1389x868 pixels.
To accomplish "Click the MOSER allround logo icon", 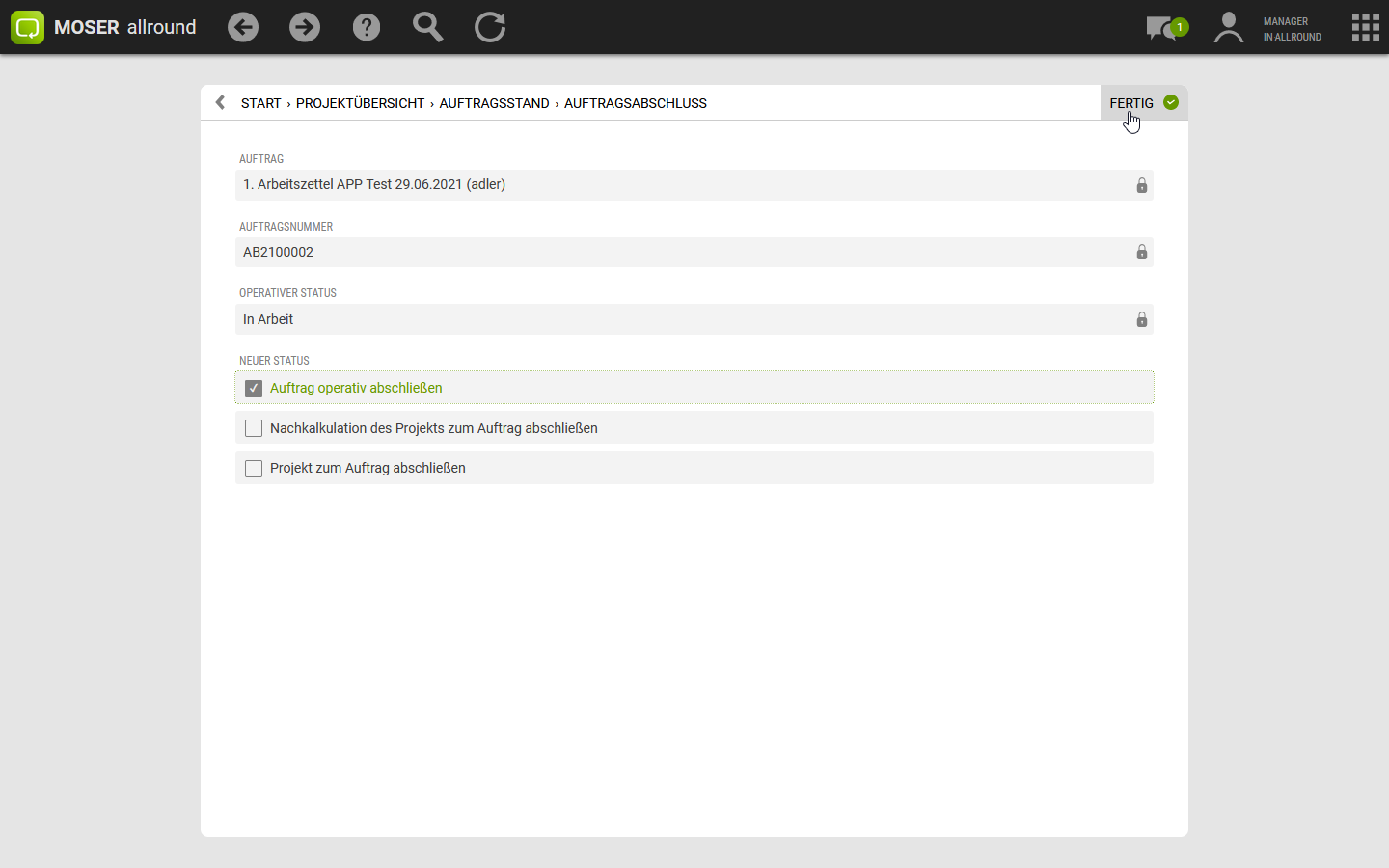I will click(28, 27).
